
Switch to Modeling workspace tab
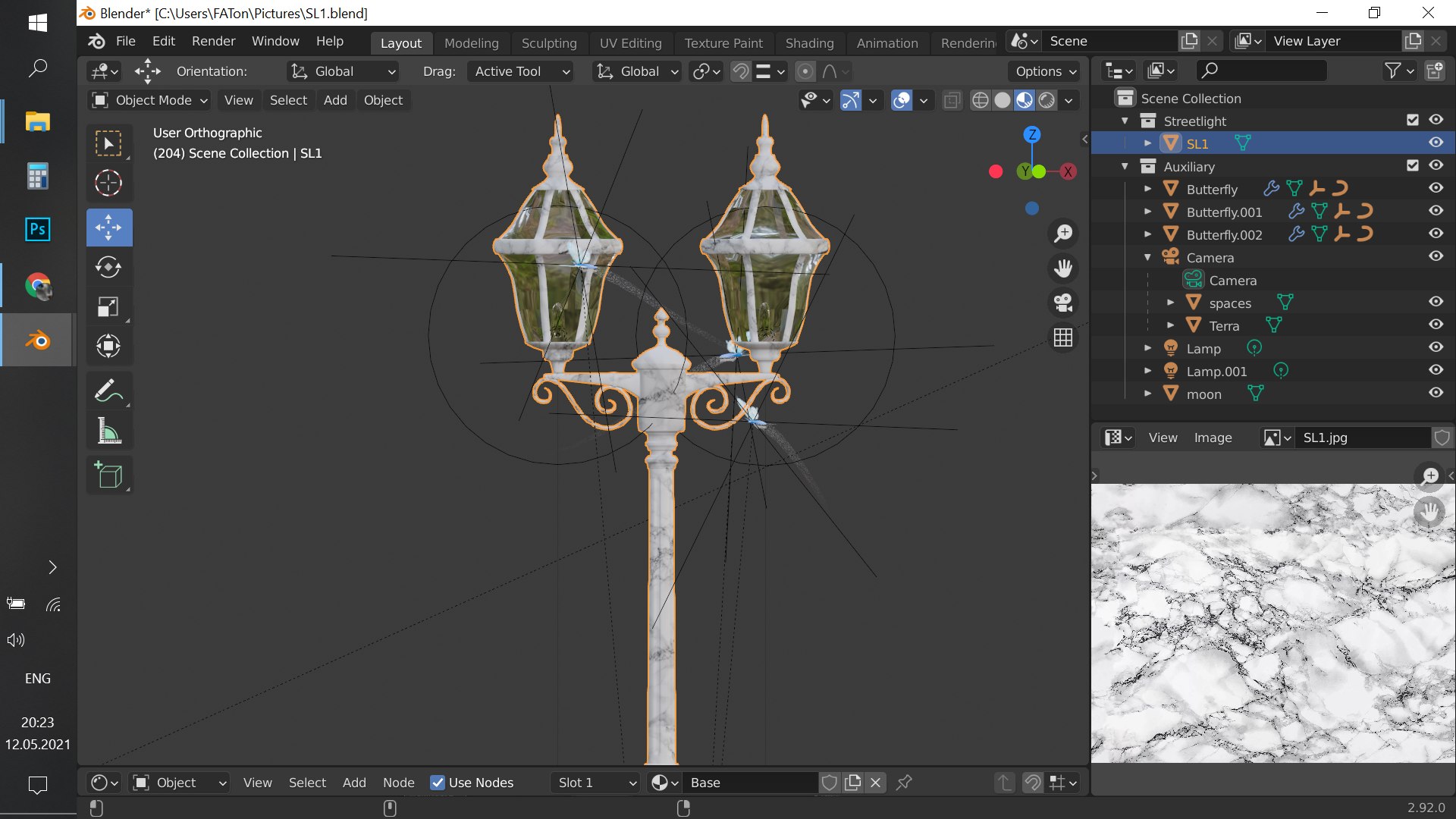(x=472, y=43)
